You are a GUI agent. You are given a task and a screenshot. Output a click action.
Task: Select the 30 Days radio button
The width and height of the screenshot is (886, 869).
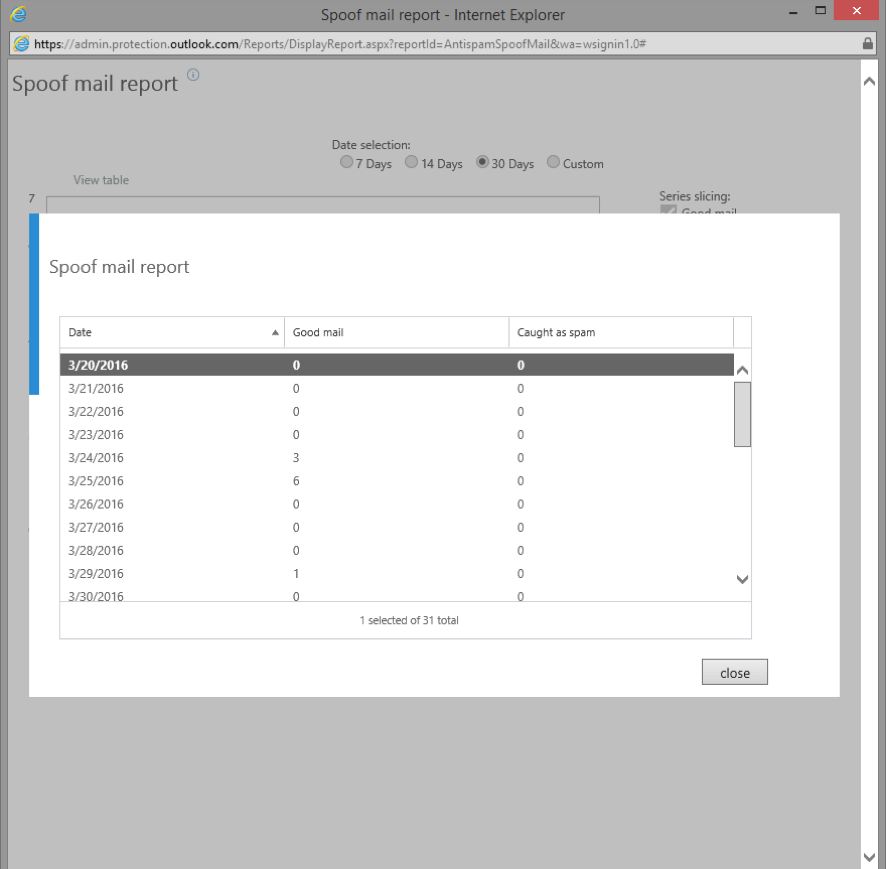pos(482,163)
